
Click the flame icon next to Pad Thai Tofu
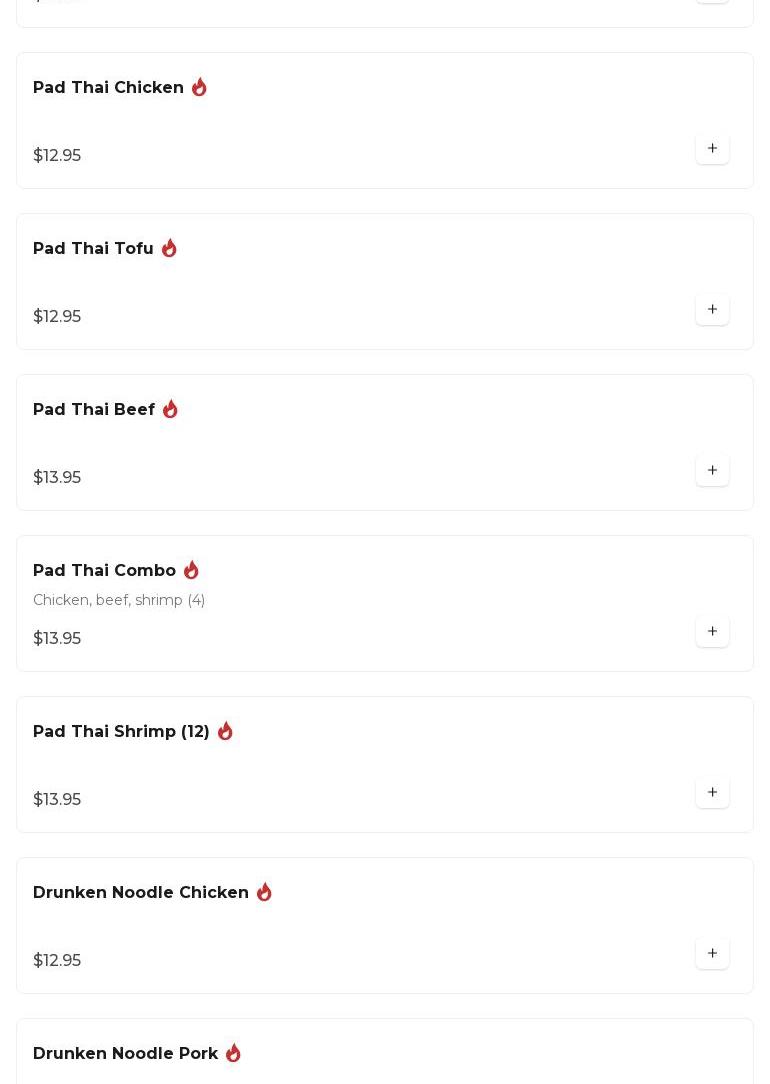click(169, 249)
